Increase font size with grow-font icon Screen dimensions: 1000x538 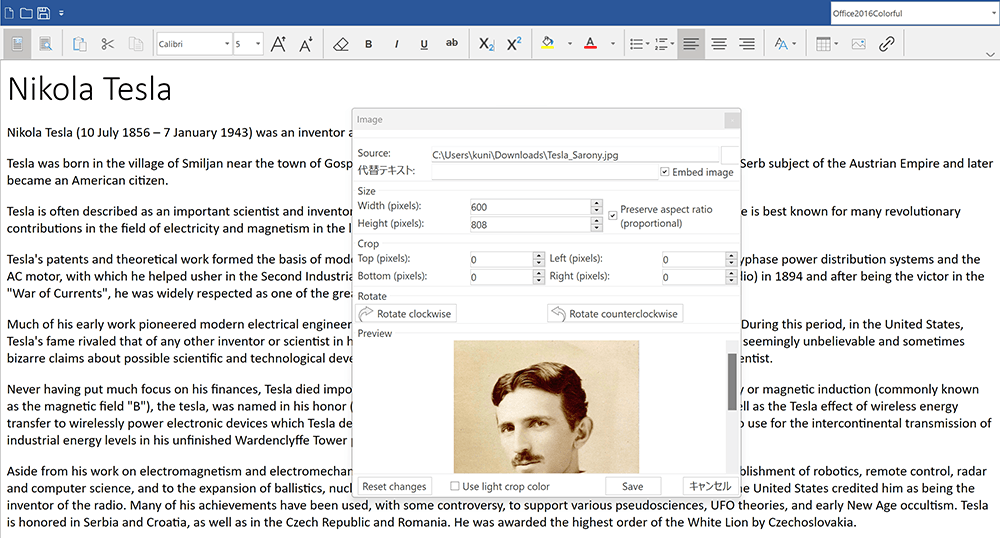coord(279,44)
